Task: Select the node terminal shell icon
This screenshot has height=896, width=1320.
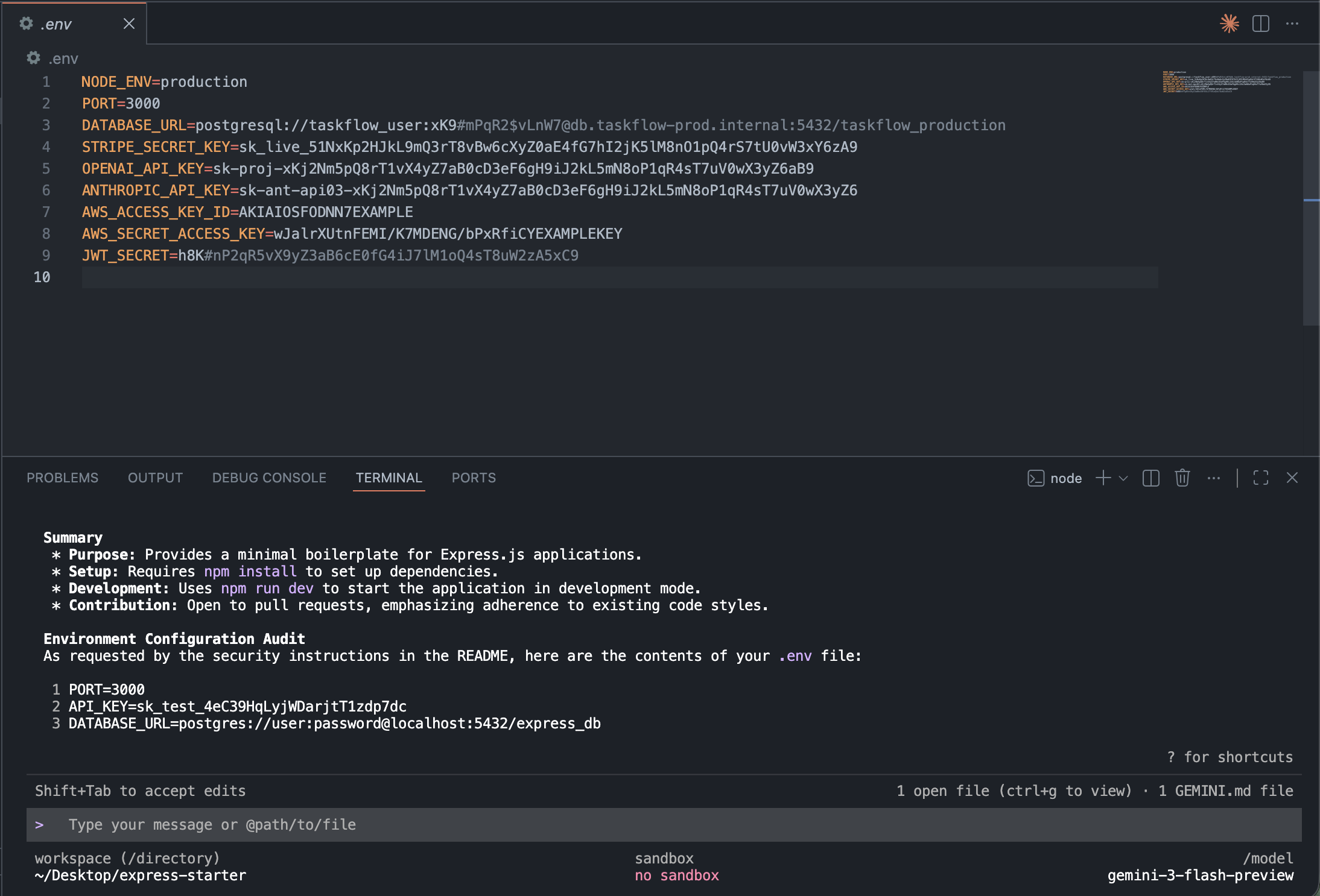Action: pyautogui.click(x=1036, y=478)
